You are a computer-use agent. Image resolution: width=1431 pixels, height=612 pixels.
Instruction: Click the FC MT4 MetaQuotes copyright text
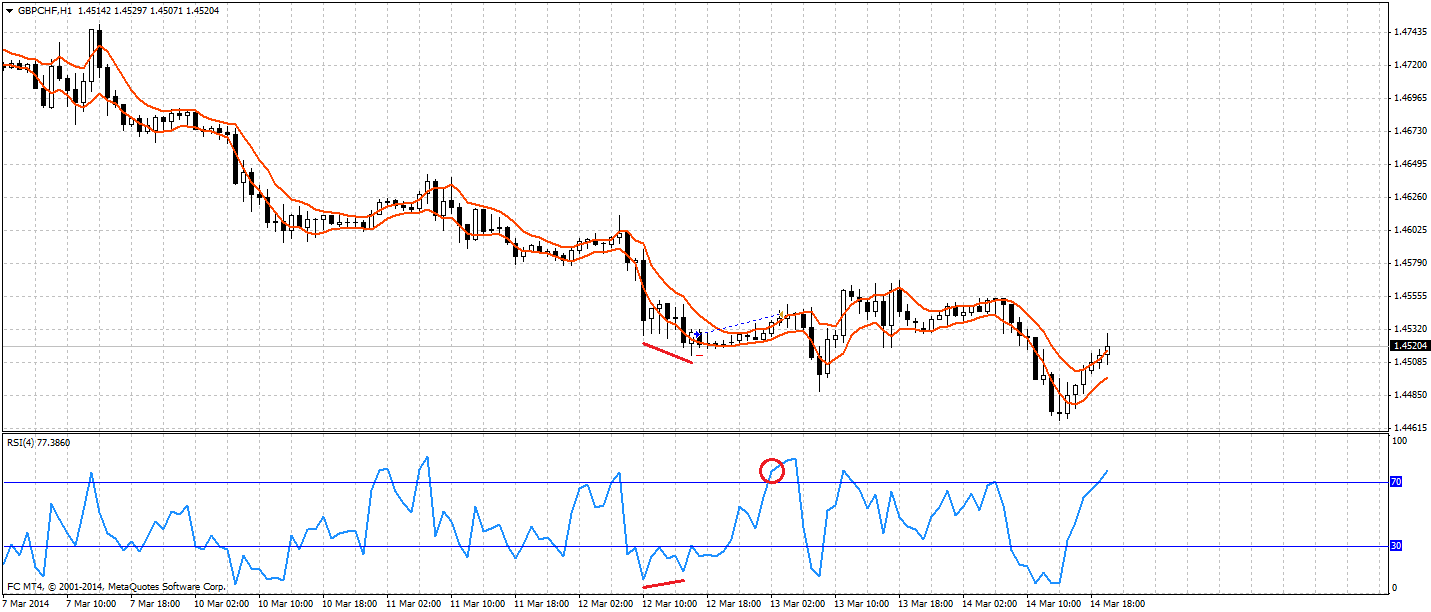click(115, 587)
